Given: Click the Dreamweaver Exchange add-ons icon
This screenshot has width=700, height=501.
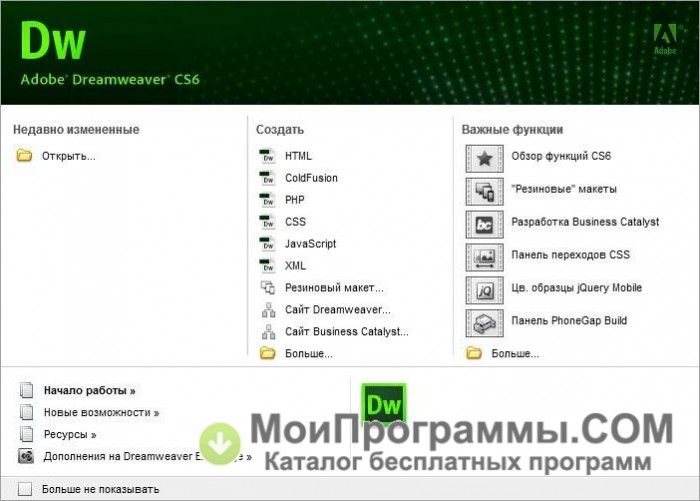Looking at the screenshot, I should click(26, 456).
